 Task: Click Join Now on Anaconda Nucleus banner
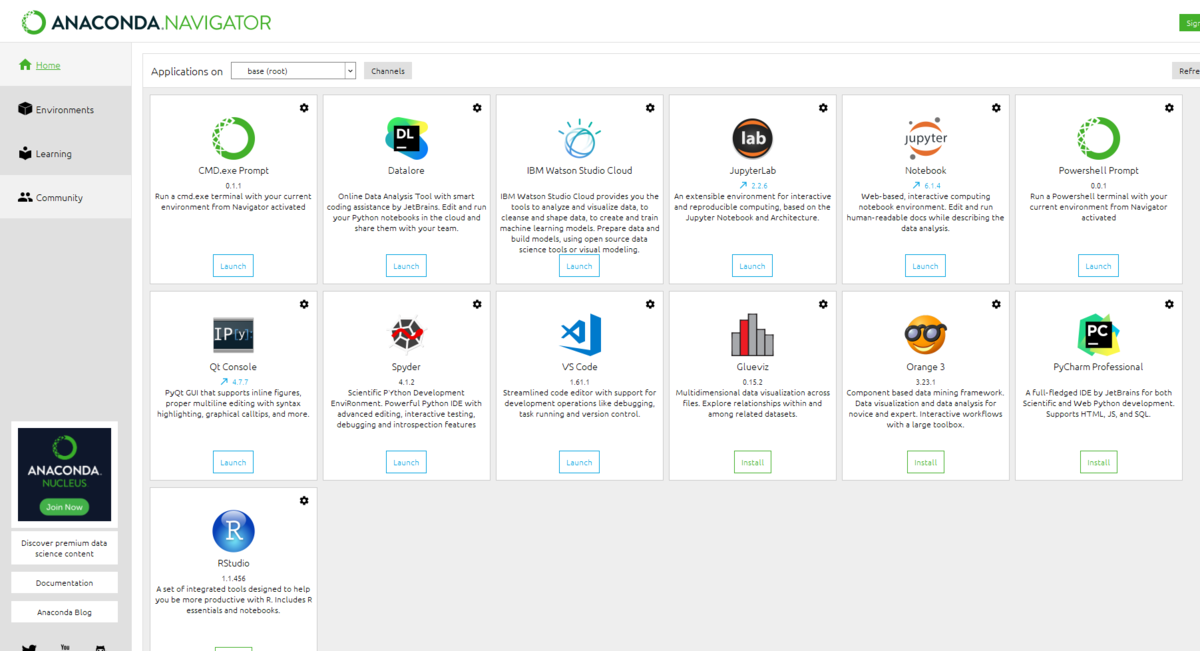[x=64, y=507]
